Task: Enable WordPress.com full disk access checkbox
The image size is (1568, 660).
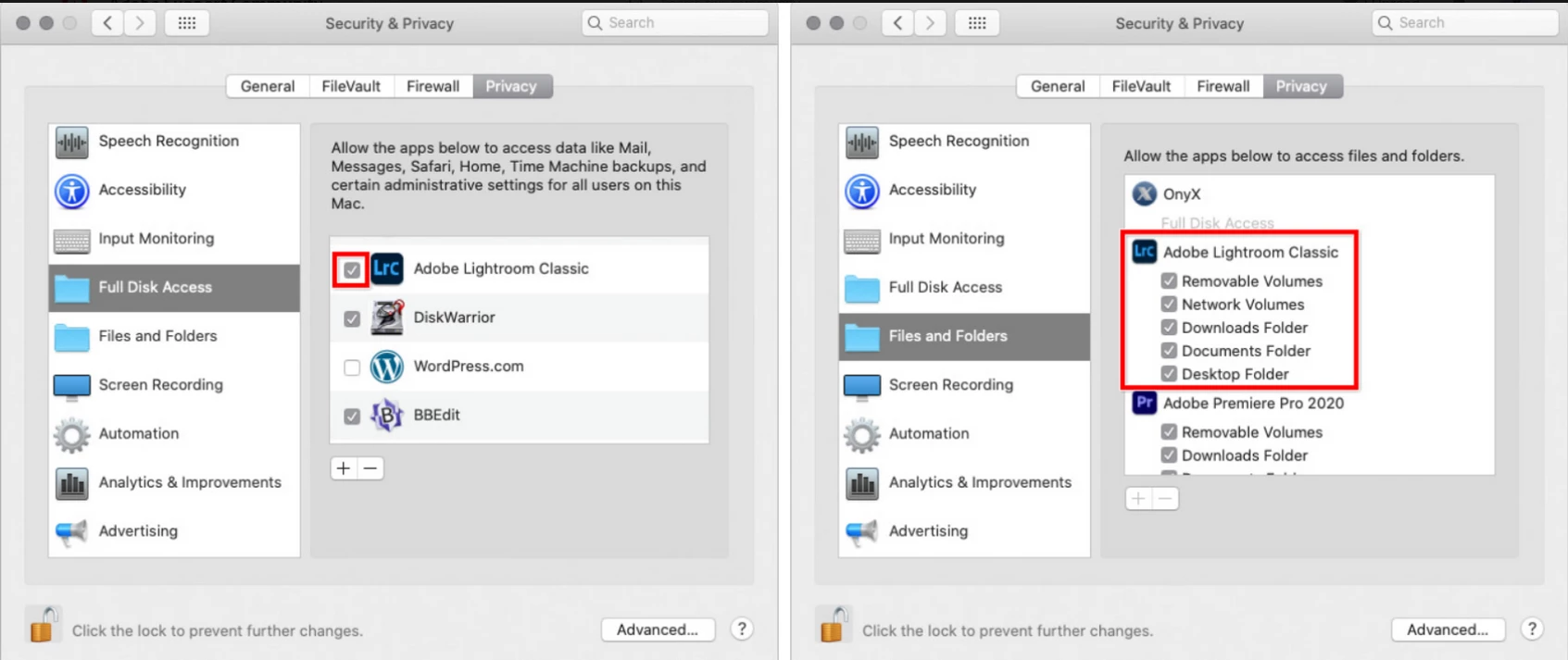Action: [x=352, y=367]
